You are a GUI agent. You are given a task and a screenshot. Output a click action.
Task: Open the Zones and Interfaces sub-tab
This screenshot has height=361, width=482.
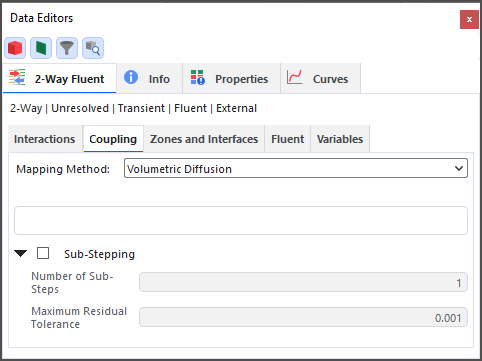(x=204, y=139)
